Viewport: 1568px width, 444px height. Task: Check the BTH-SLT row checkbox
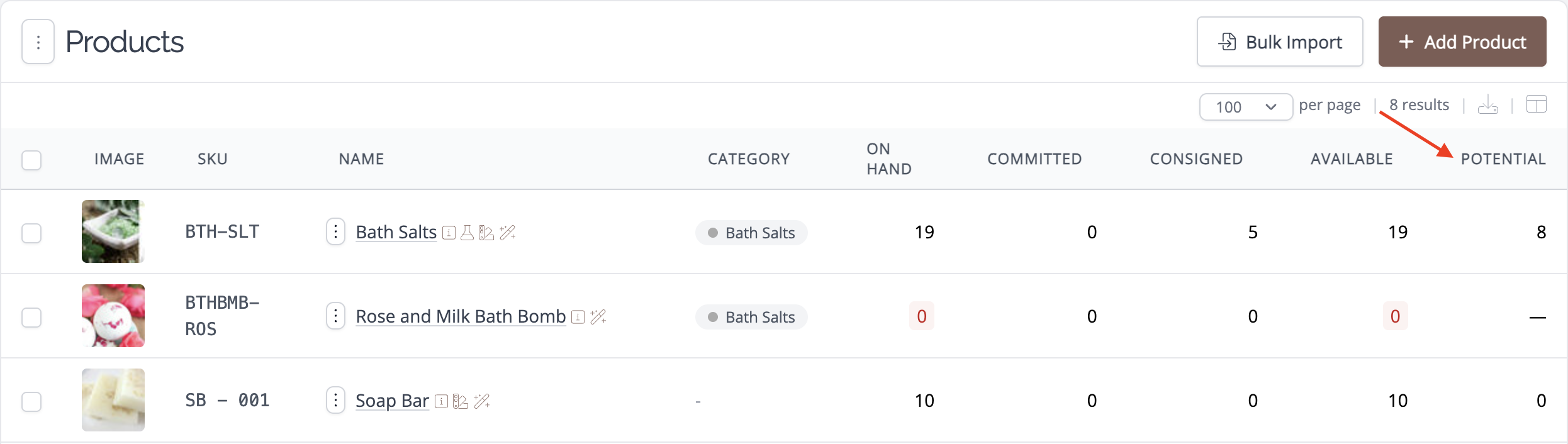(x=31, y=233)
